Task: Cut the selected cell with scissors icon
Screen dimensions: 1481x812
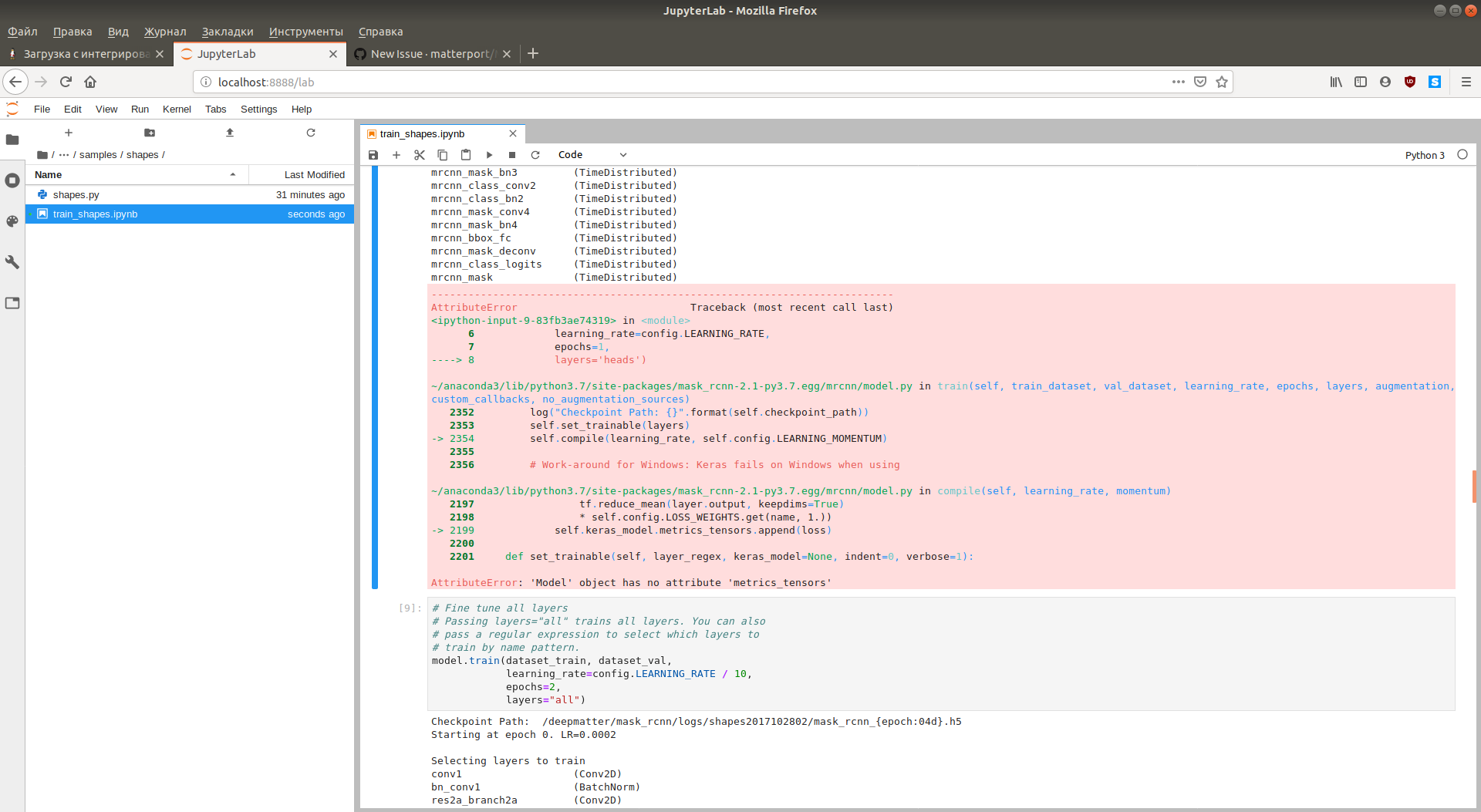Action: [420, 155]
